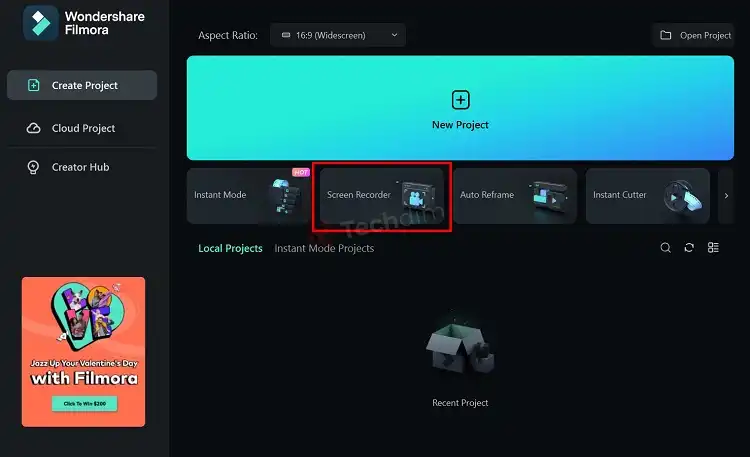Open the Screen Recorder tool
Viewport: 750px width, 457px height.
coord(381,195)
